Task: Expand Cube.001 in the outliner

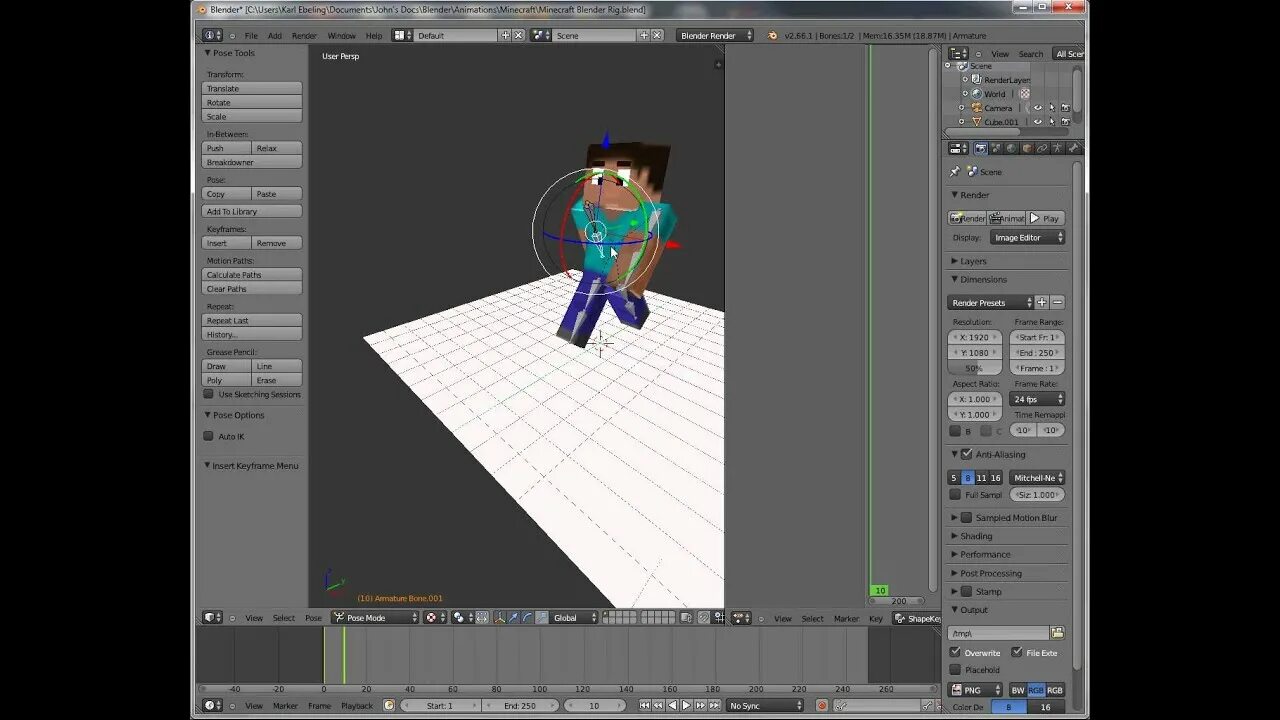Action: pos(962,122)
